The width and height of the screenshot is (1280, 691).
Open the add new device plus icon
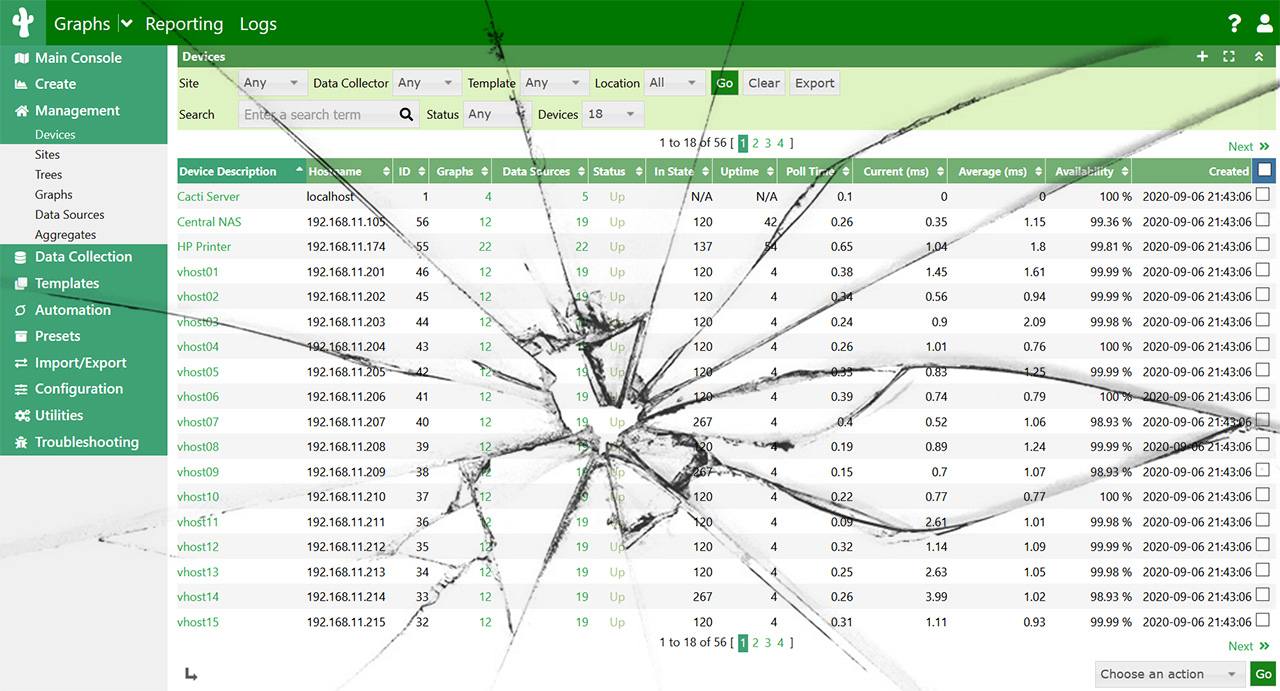[1202, 57]
